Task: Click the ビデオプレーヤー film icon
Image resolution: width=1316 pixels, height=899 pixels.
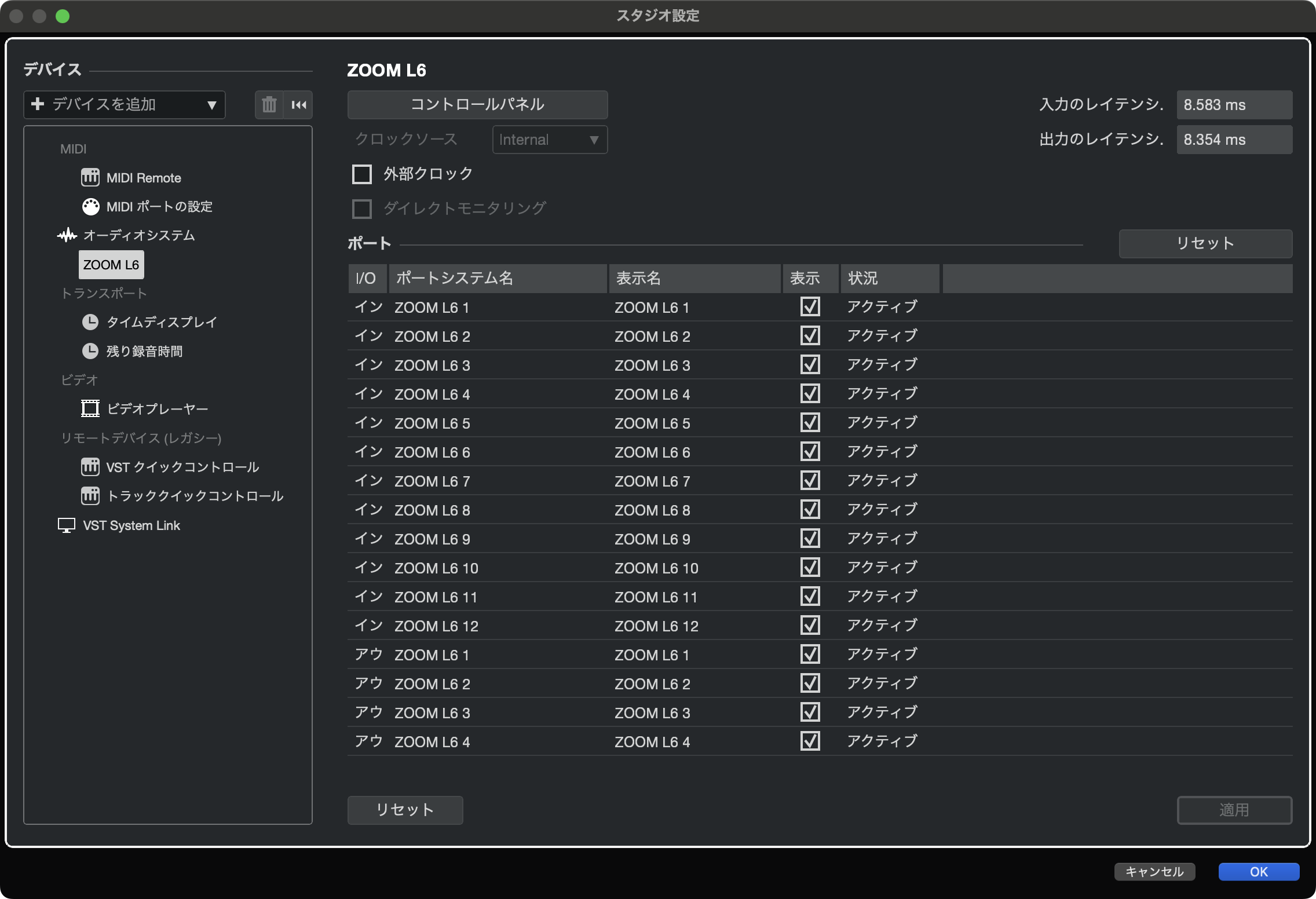Action: pos(90,409)
